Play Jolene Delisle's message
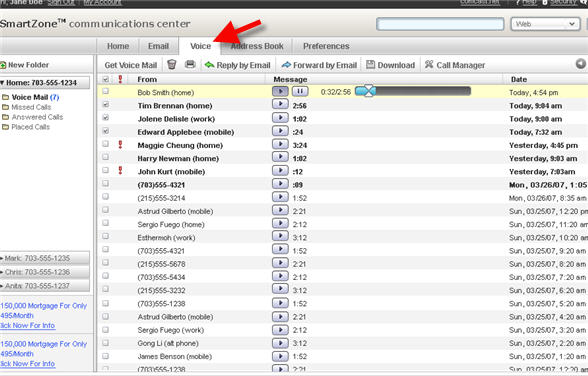588x376 pixels. [x=280, y=118]
